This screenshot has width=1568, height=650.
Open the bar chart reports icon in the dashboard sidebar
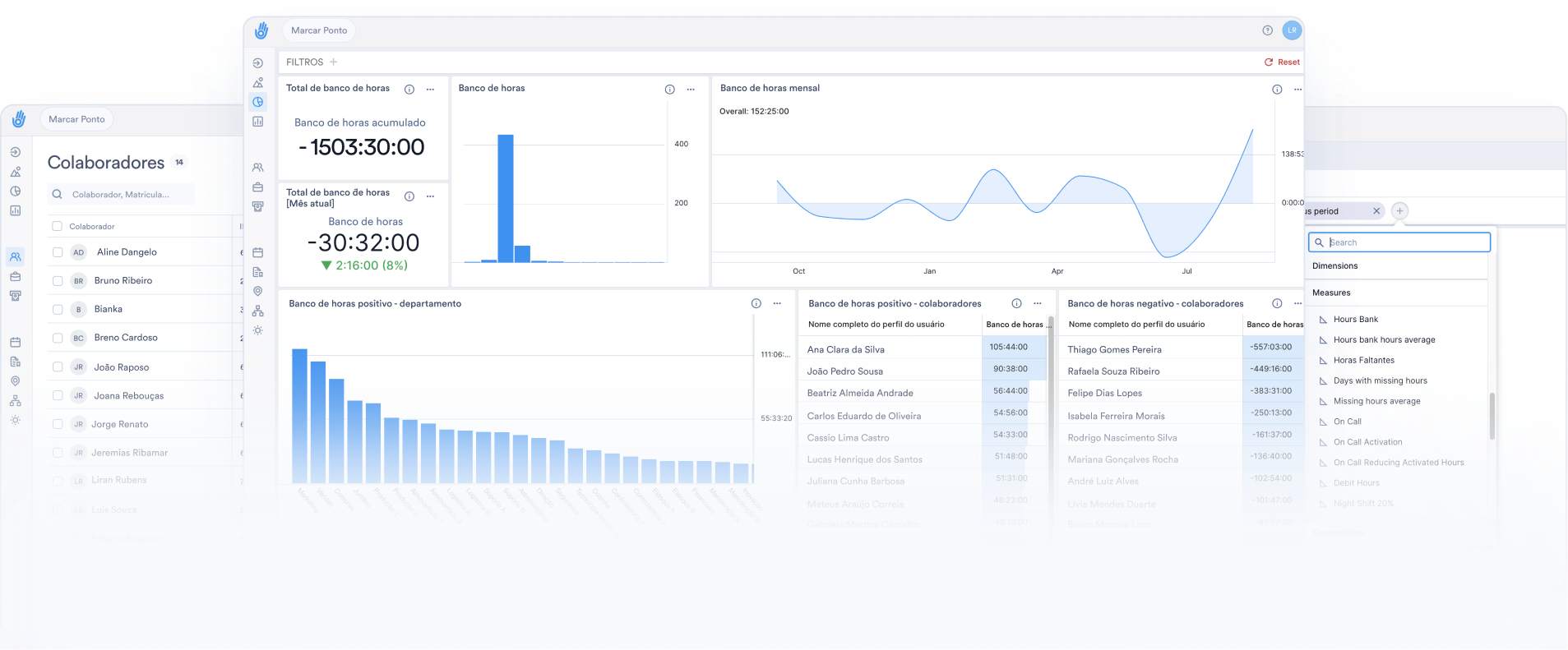point(258,122)
